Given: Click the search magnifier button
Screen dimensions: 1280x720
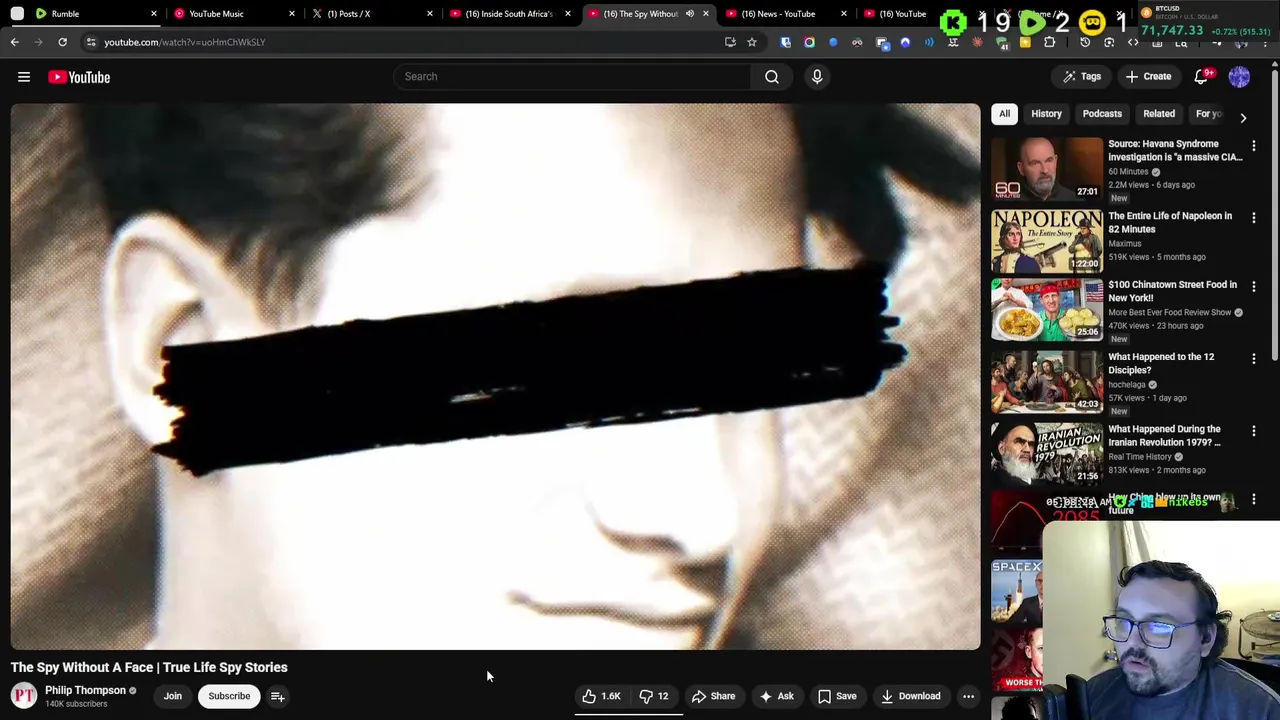Looking at the screenshot, I should coord(772,76).
